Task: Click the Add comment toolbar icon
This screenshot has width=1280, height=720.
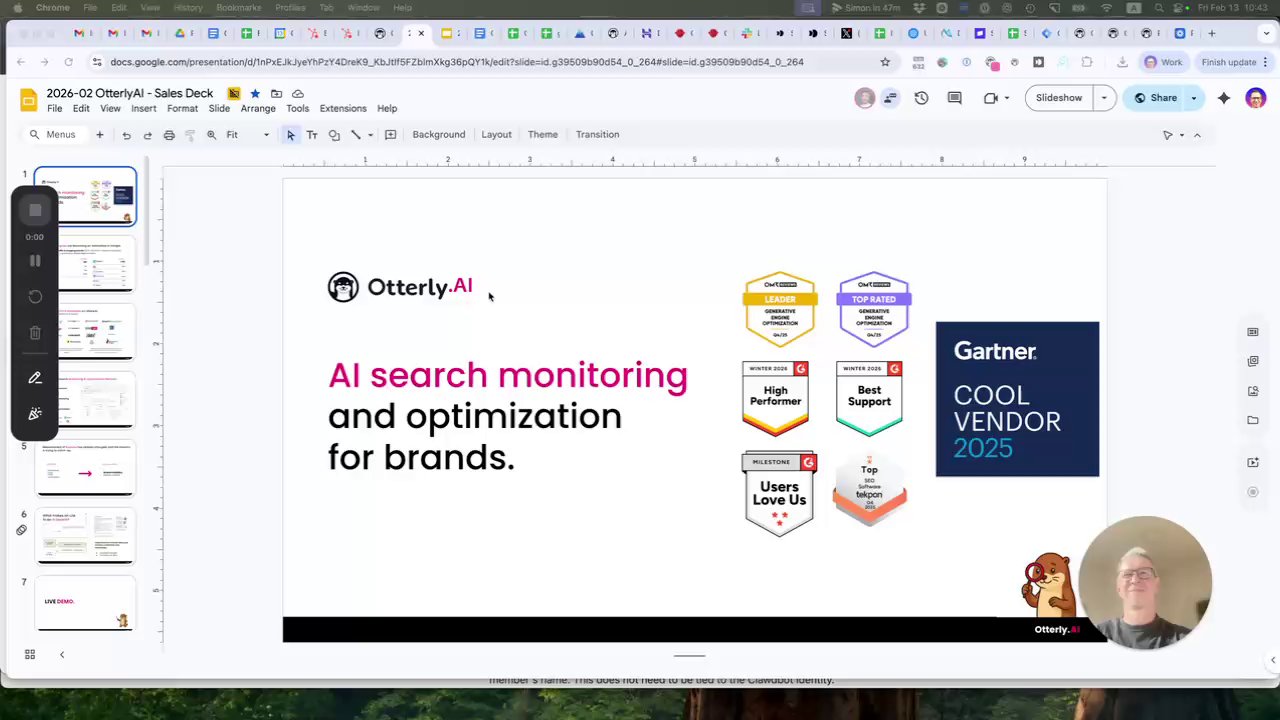Action: tap(390, 135)
